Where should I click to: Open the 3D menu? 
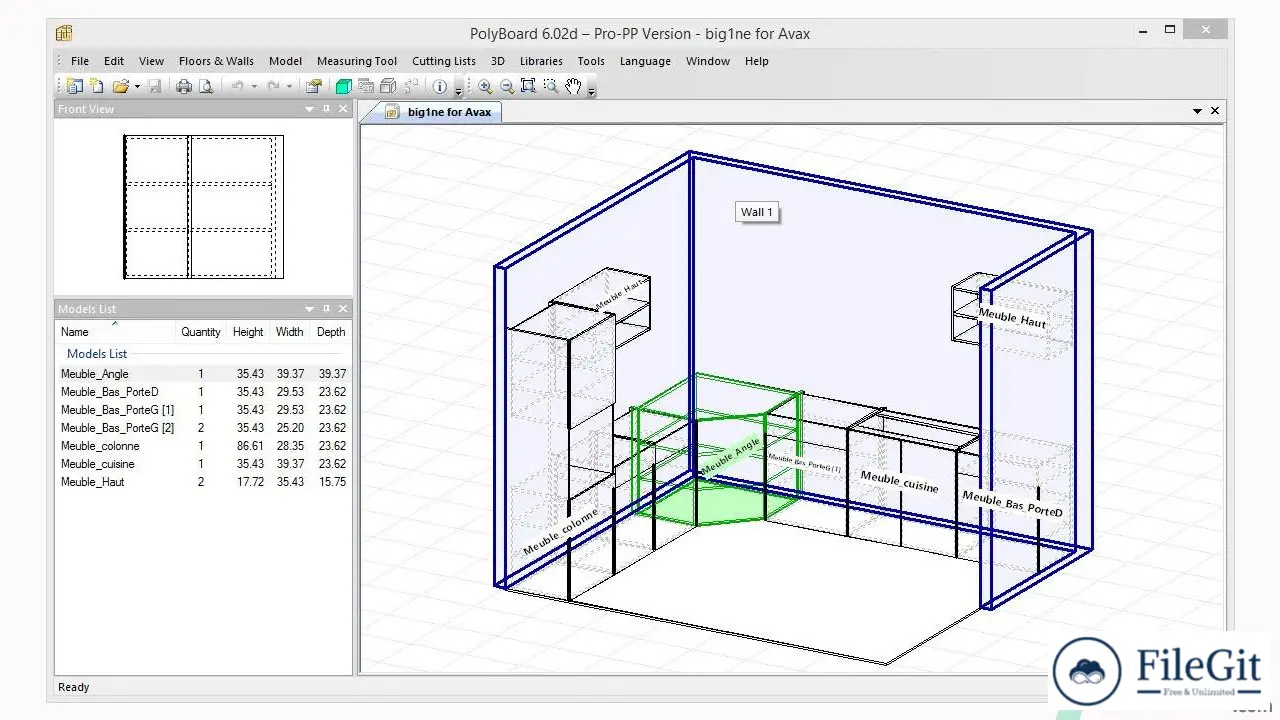[498, 61]
